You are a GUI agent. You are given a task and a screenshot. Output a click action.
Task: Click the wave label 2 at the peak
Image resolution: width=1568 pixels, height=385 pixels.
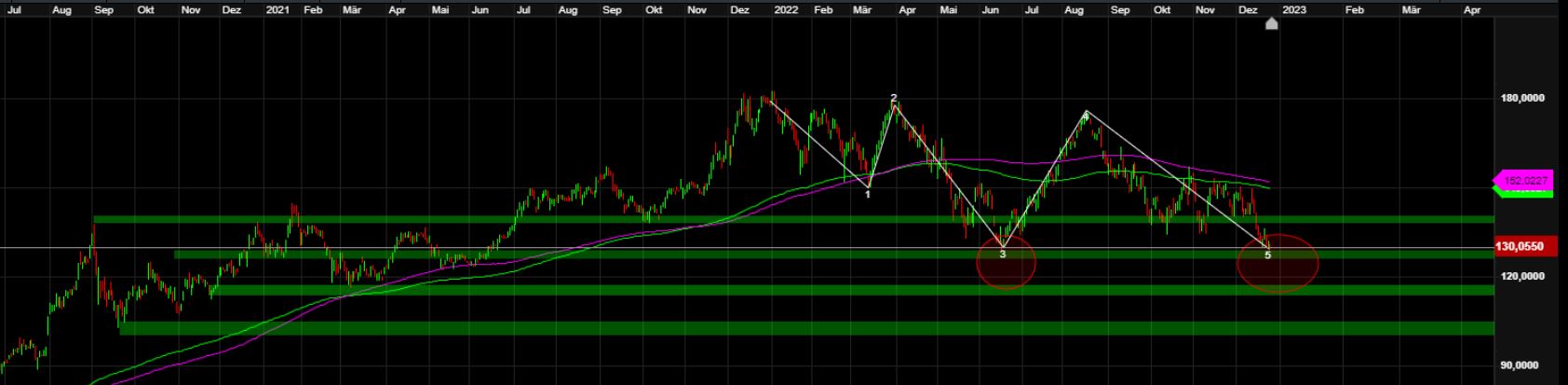click(894, 98)
